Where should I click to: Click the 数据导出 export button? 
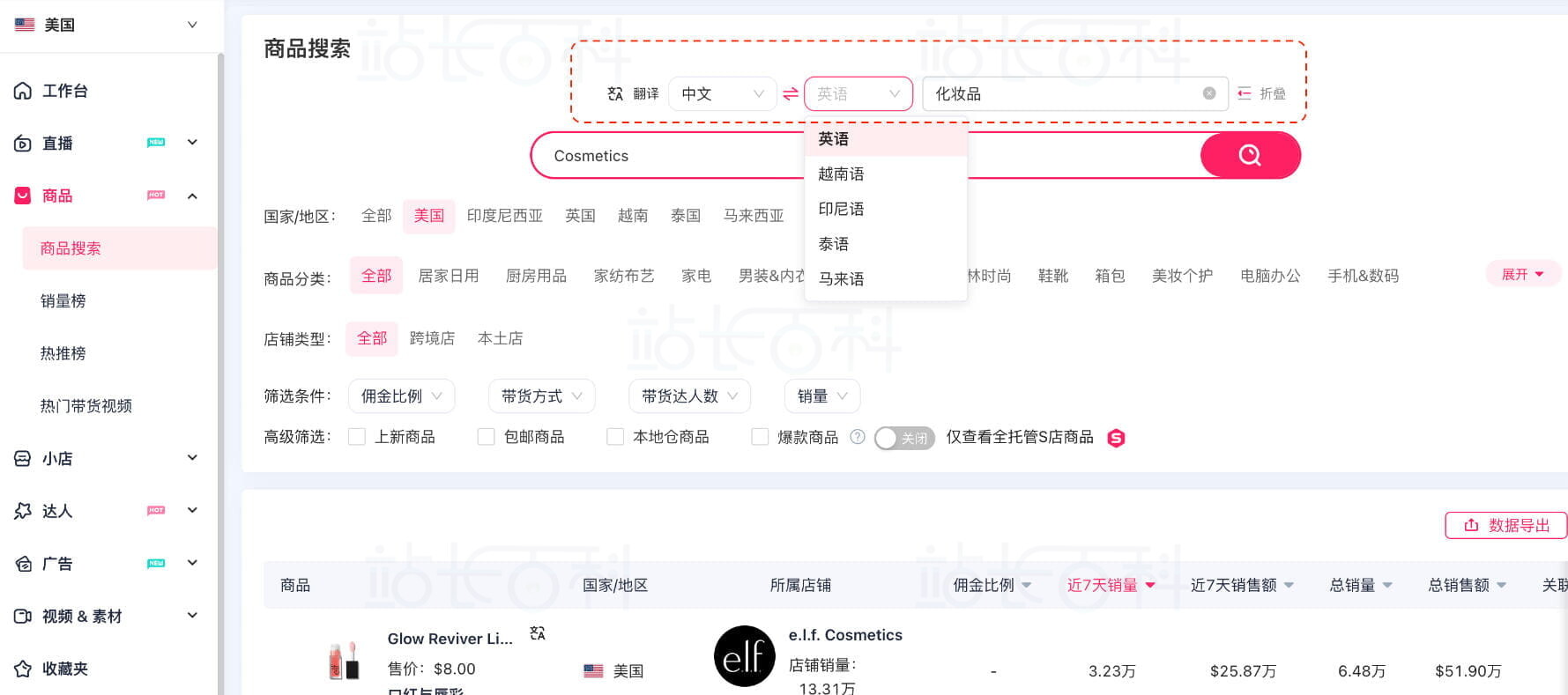pos(1506,526)
